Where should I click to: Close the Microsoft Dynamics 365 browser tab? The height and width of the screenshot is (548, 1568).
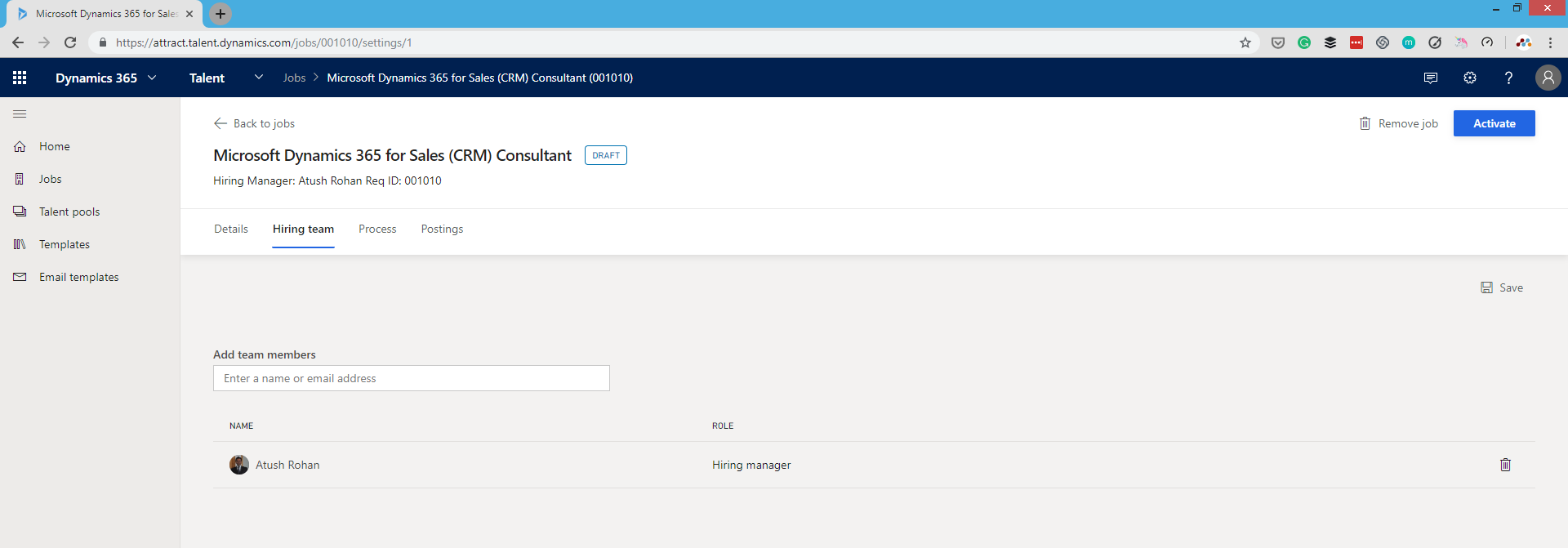(189, 14)
